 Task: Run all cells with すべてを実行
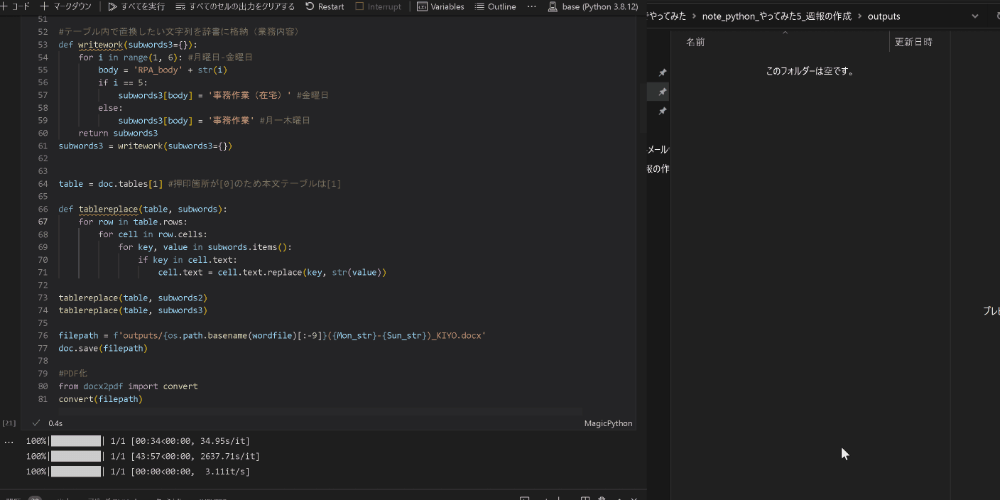pyautogui.click(x=136, y=6)
